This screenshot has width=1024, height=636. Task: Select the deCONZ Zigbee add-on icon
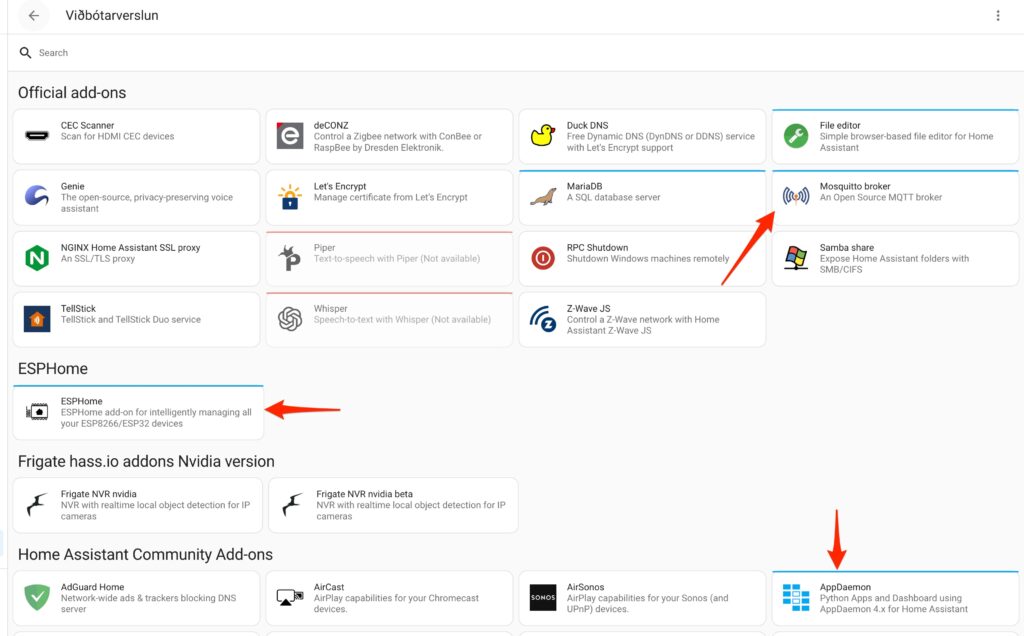tap(290, 135)
